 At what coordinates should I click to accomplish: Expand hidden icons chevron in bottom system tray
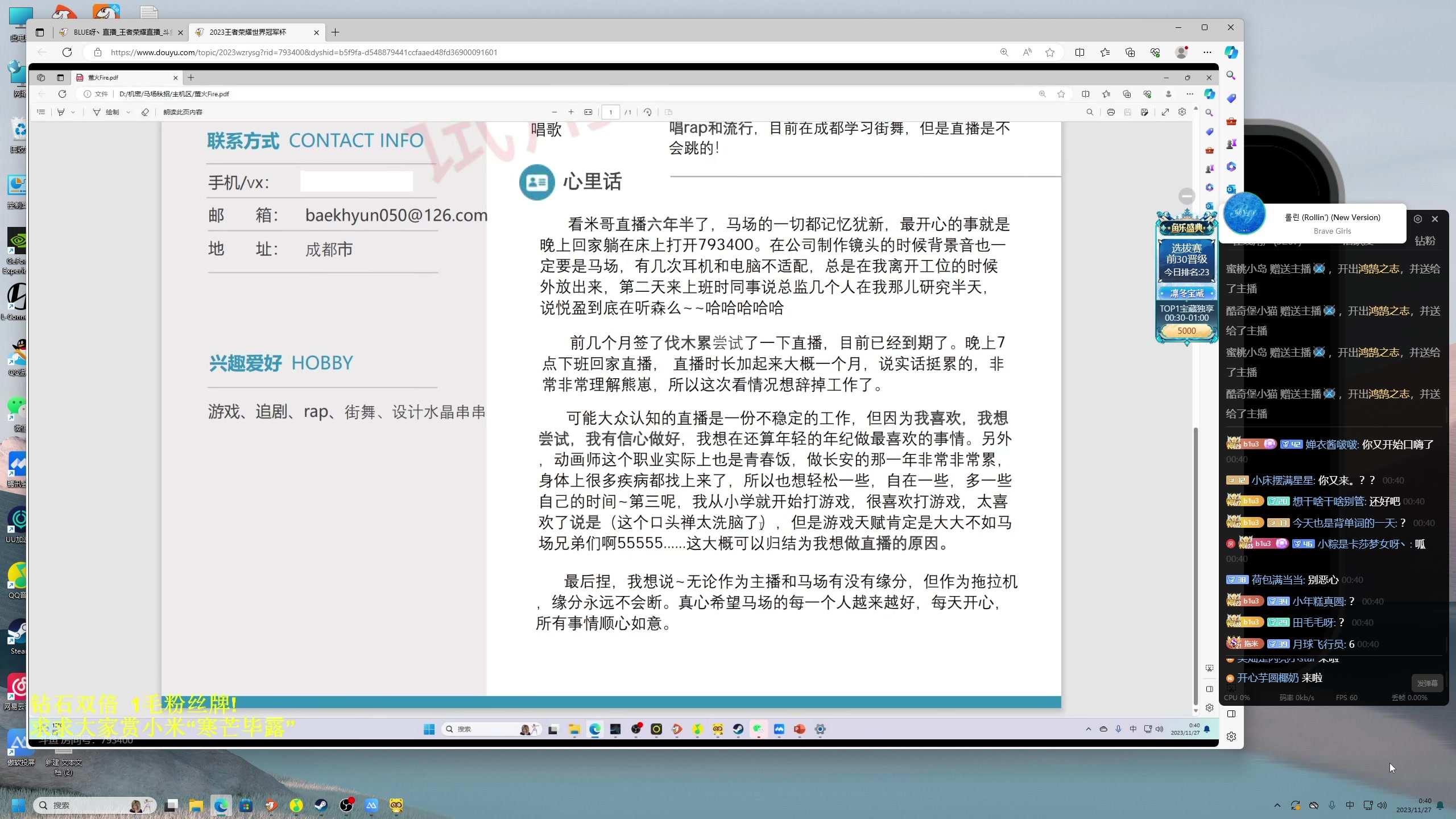[x=1277, y=805]
